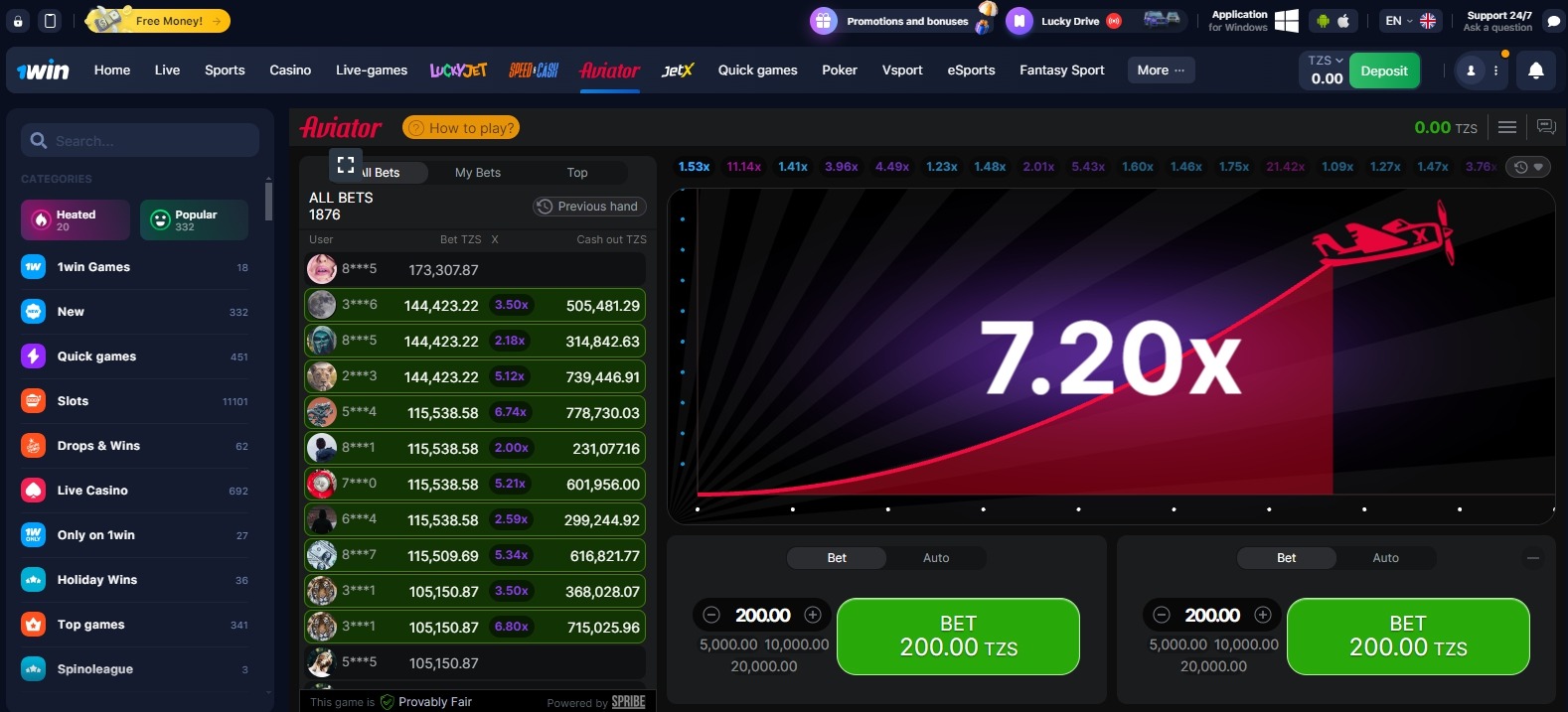1568x712 pixels.
Task: Click the 200.00 bet amount field in left panel
Action: click(x=763, y=616)
